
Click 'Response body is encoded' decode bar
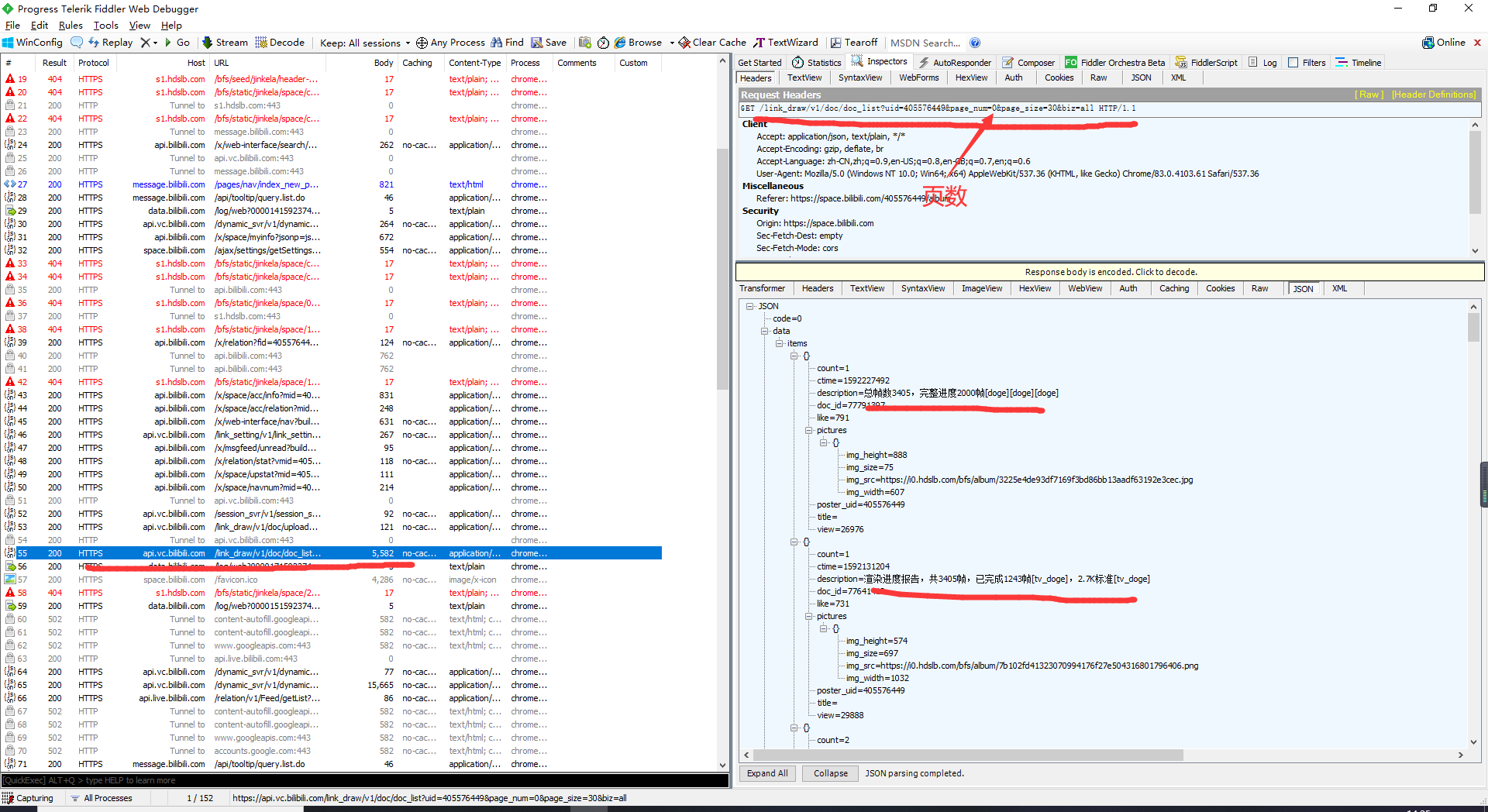[x=1110, y=272]
